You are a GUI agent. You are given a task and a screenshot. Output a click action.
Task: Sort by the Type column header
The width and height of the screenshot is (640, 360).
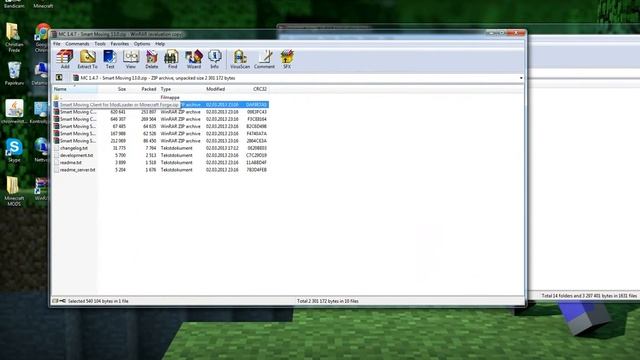click(x=181, y=89)
